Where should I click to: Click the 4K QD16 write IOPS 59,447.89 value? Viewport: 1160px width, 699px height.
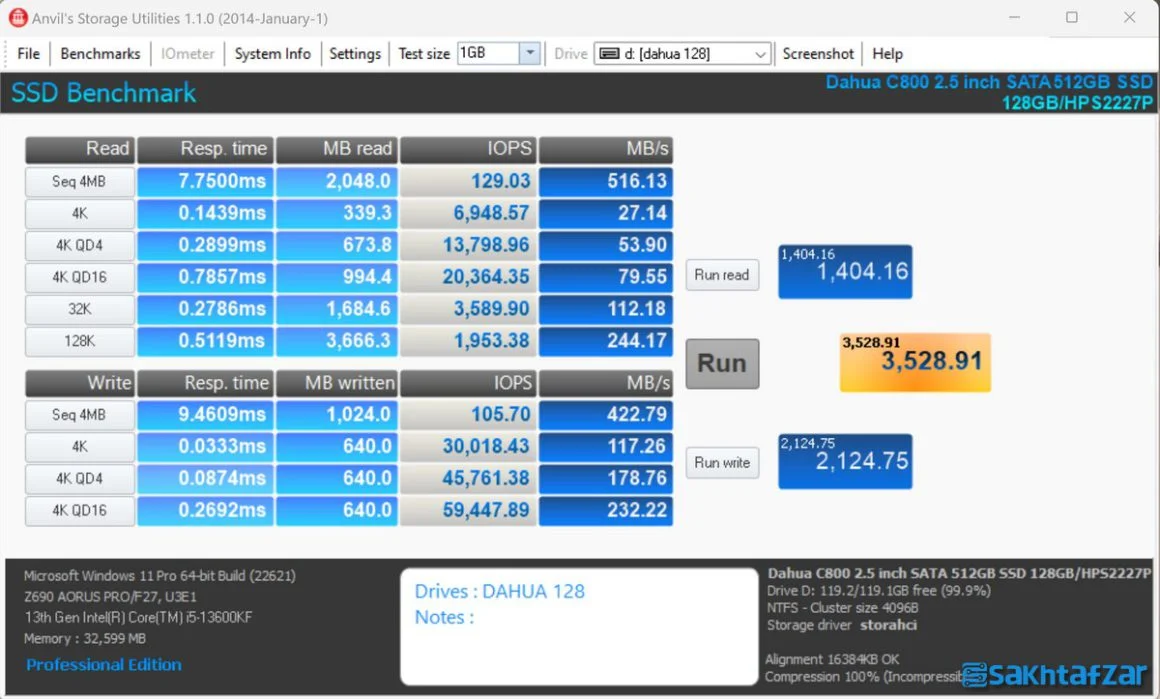pyautogui.click(x=468, y=510)
